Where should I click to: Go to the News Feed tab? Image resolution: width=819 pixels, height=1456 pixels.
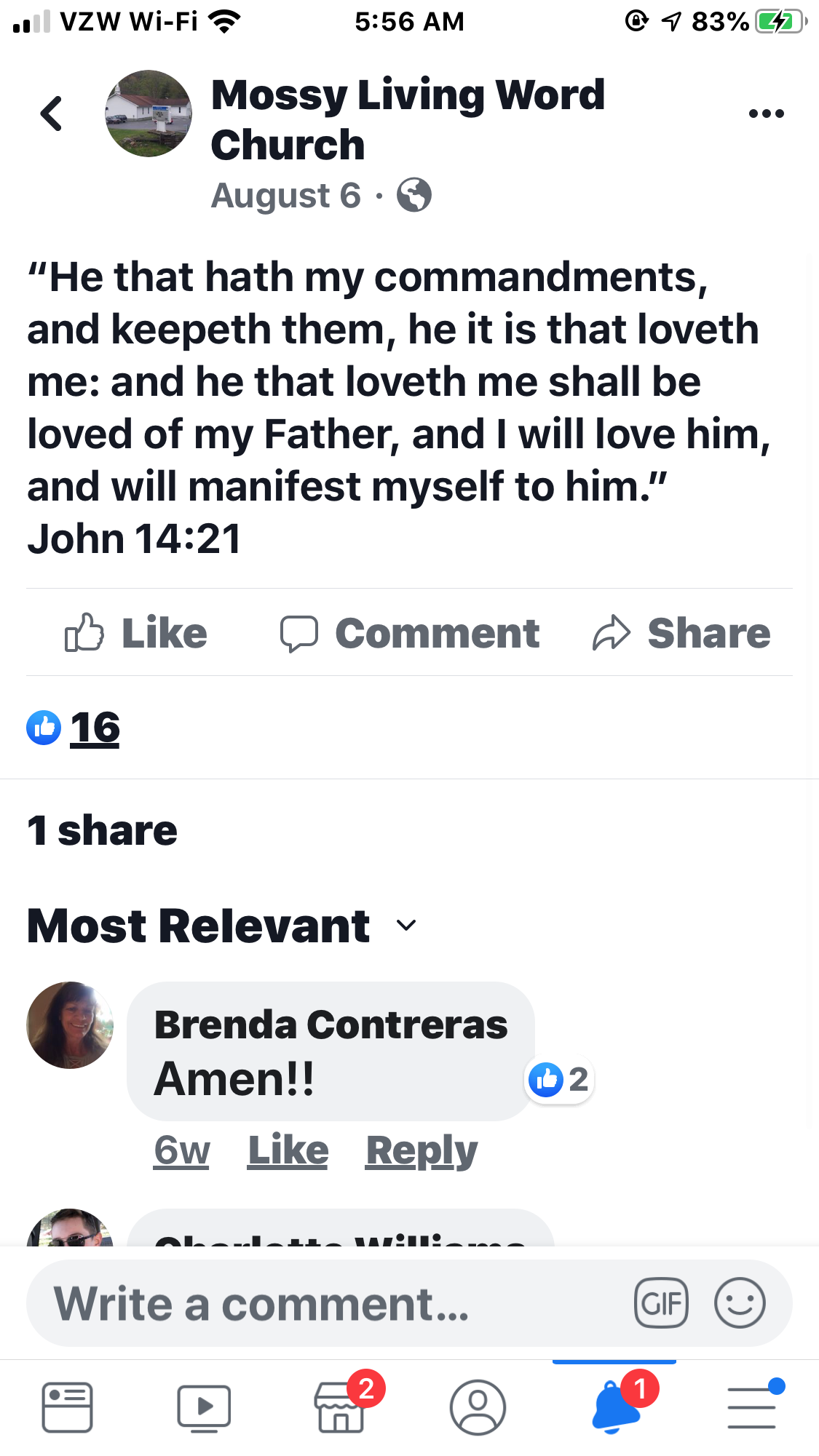(67, 1407)
